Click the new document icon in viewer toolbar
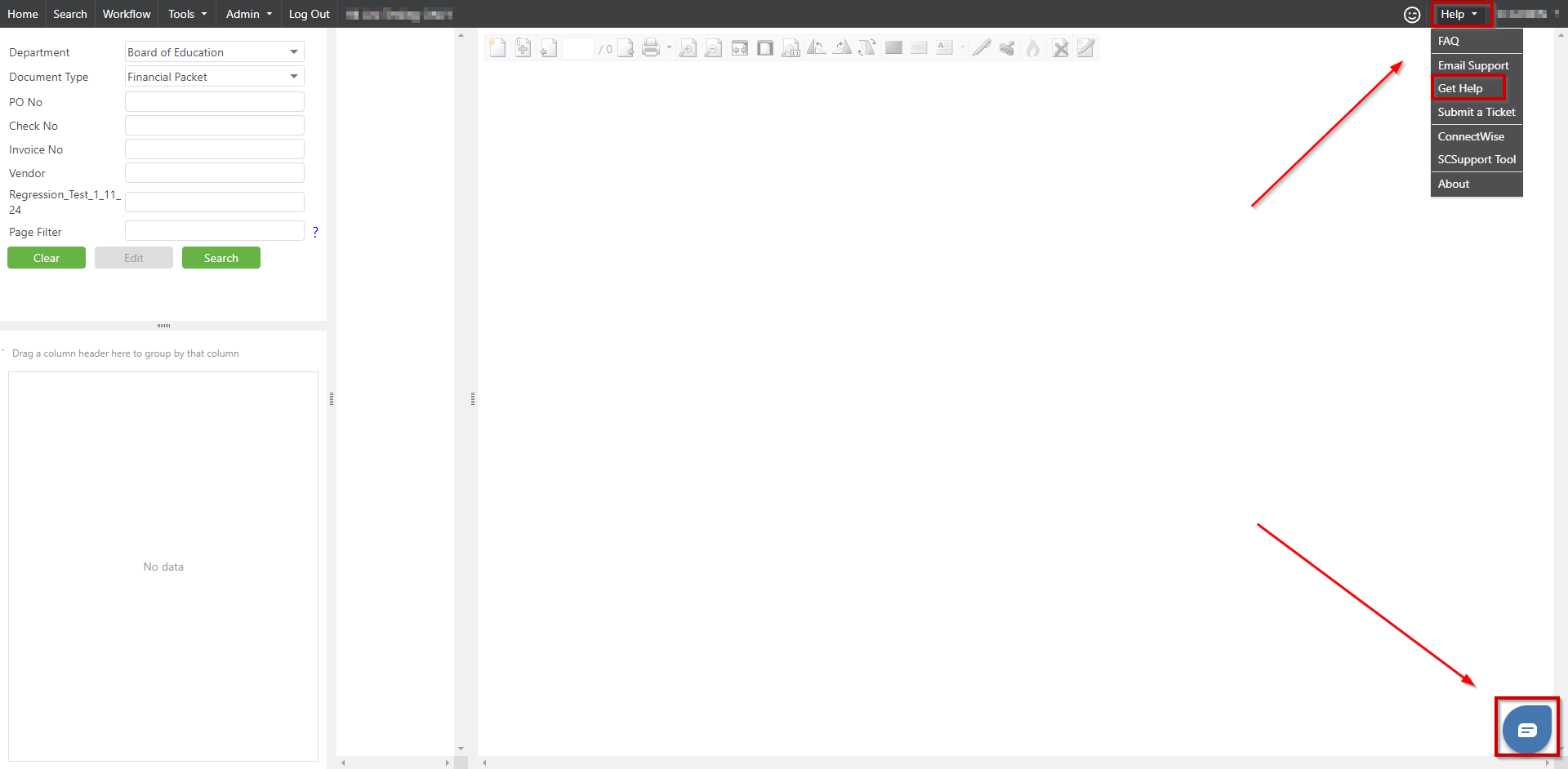This screenshot has width=1568, height=769. click(497, 48)
